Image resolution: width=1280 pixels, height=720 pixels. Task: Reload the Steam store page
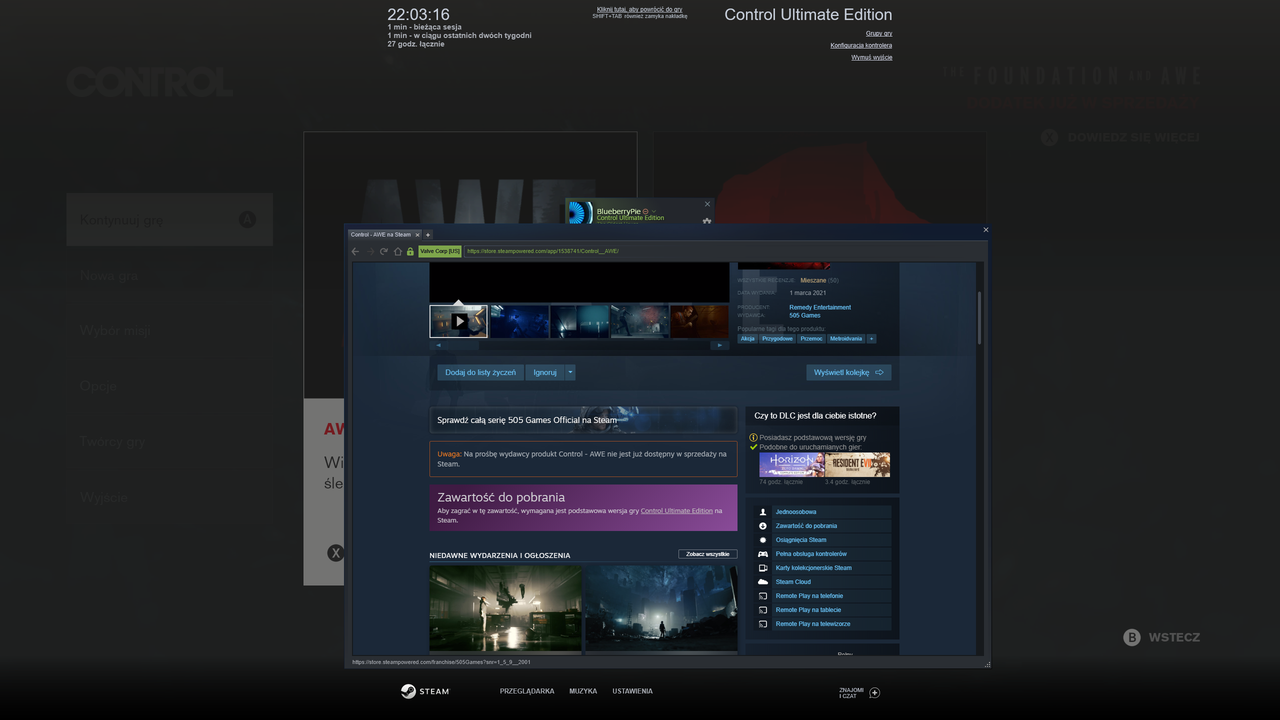(383, 251)
